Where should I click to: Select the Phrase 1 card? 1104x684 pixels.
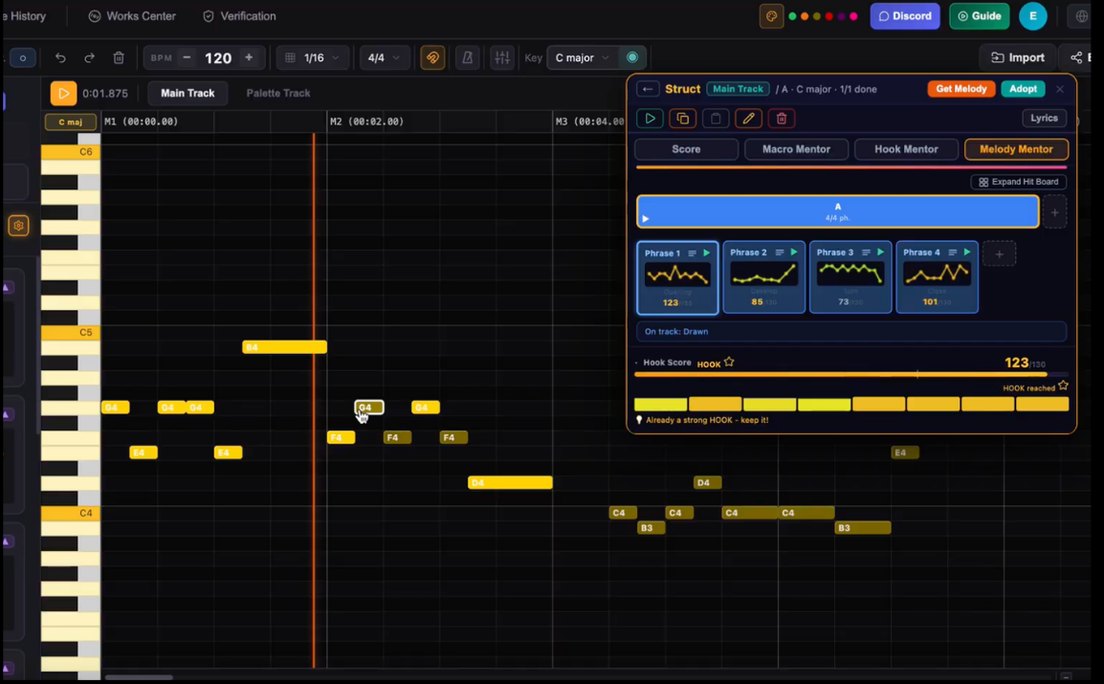coord(677,278)
